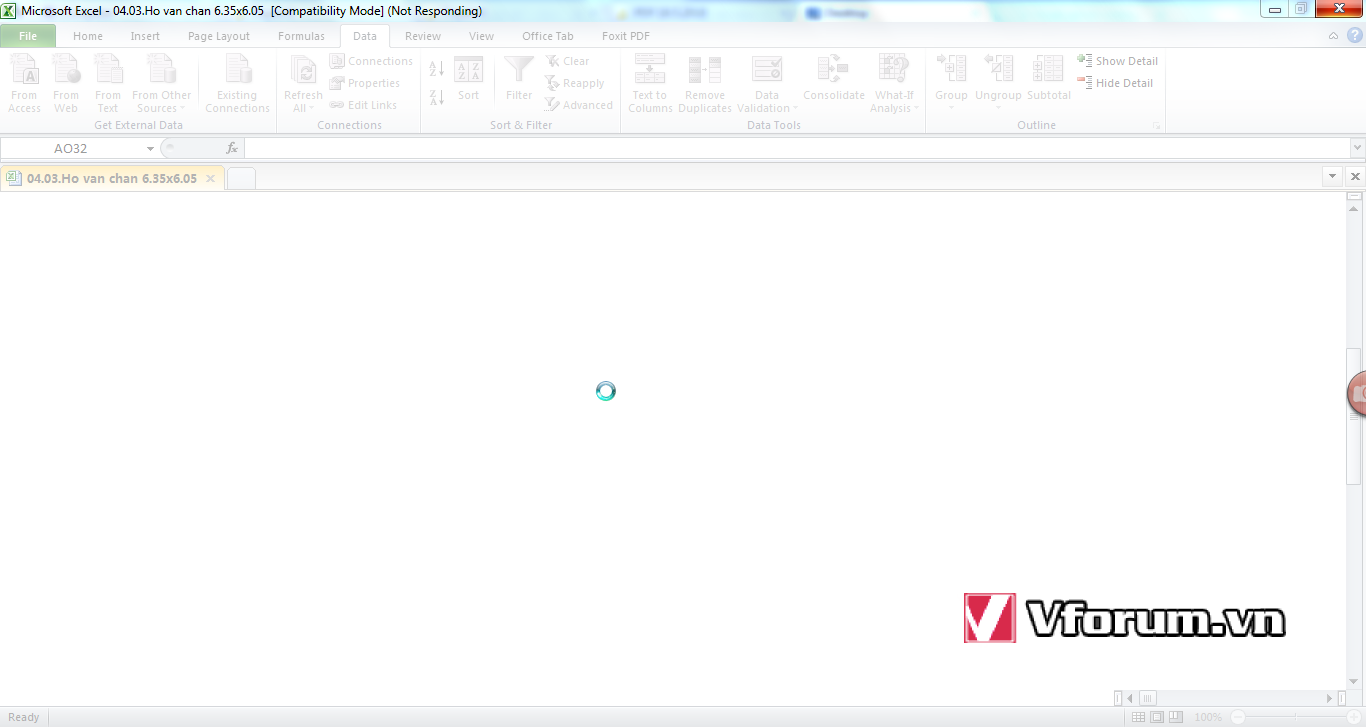Switch to Page Break Preview
This screenshot has width=1366, height=727.
(x=1176, y=717)
